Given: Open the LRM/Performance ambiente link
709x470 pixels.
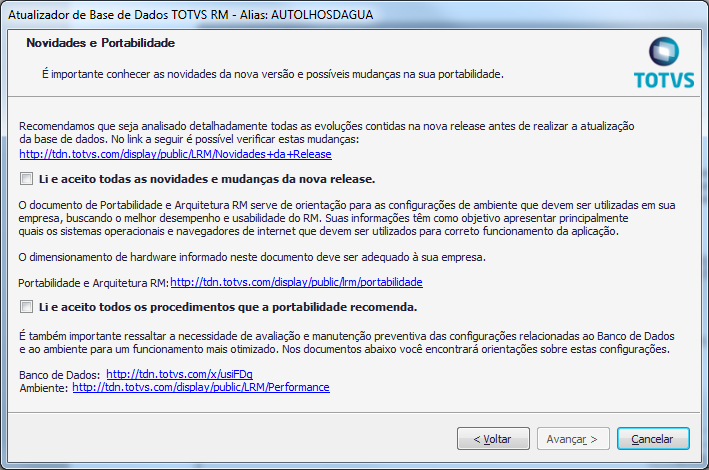Looking at the screenshot, I should click(201, 387).
